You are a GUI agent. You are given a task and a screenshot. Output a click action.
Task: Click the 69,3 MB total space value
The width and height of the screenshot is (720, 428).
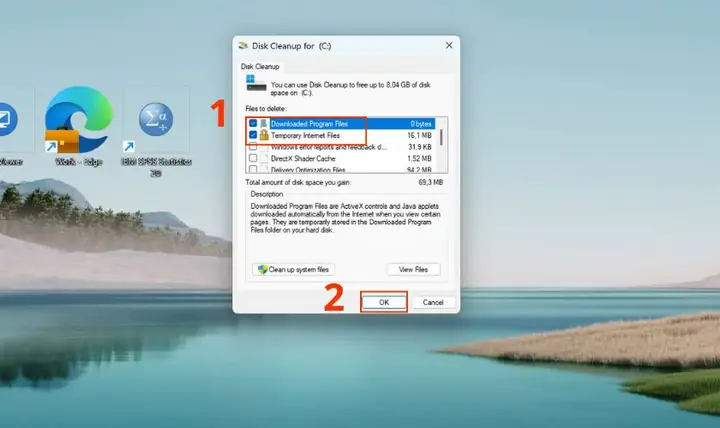tap(431, 182)
